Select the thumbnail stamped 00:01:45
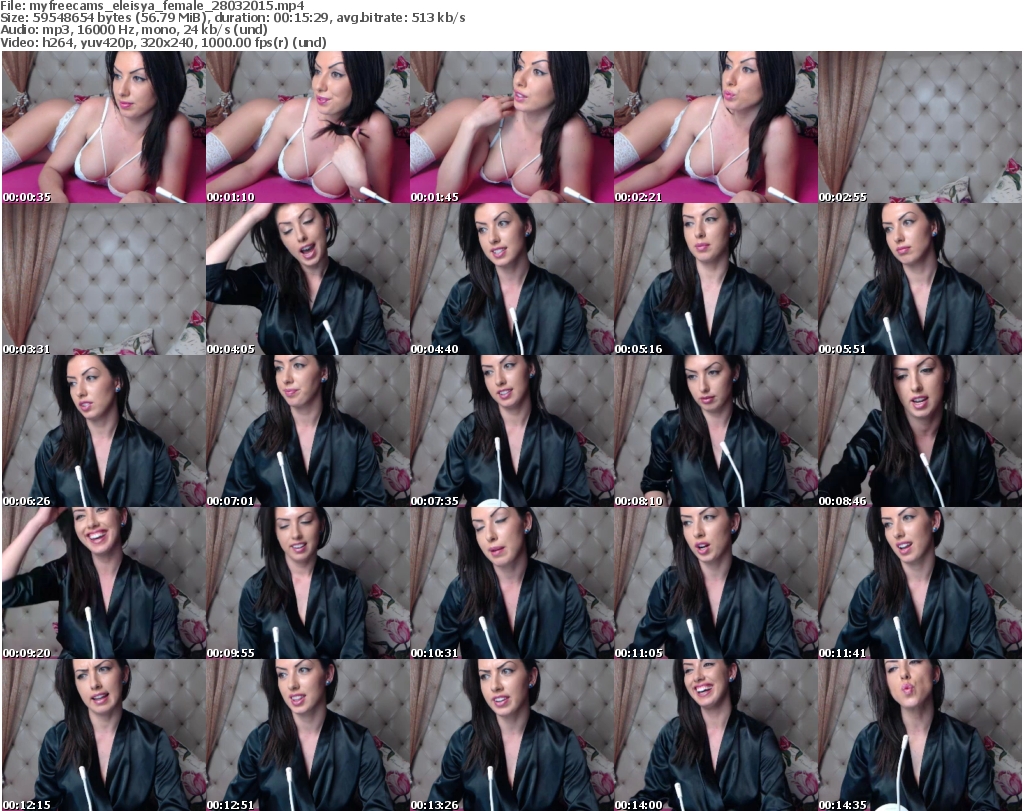The image size is (1024, 811). coord(511,127)
